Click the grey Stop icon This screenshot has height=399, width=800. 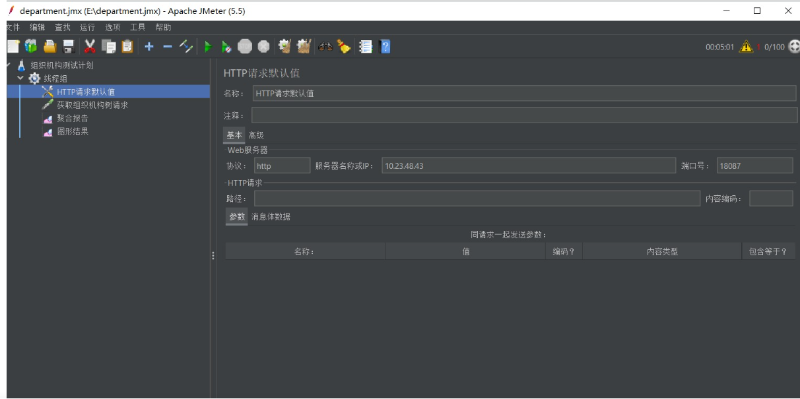245,46
